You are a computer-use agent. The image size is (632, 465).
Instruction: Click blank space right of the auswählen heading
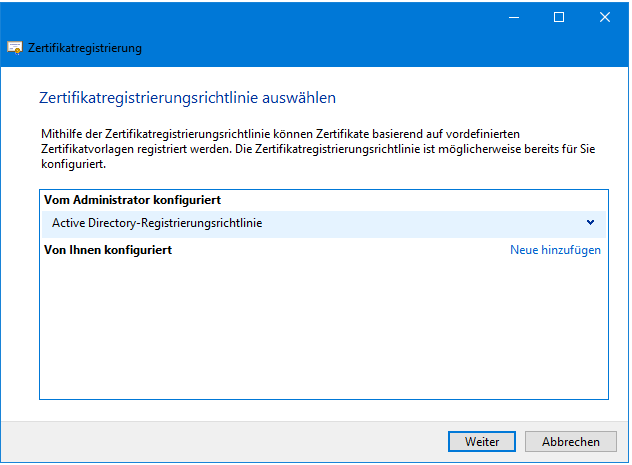coord(480,98)
